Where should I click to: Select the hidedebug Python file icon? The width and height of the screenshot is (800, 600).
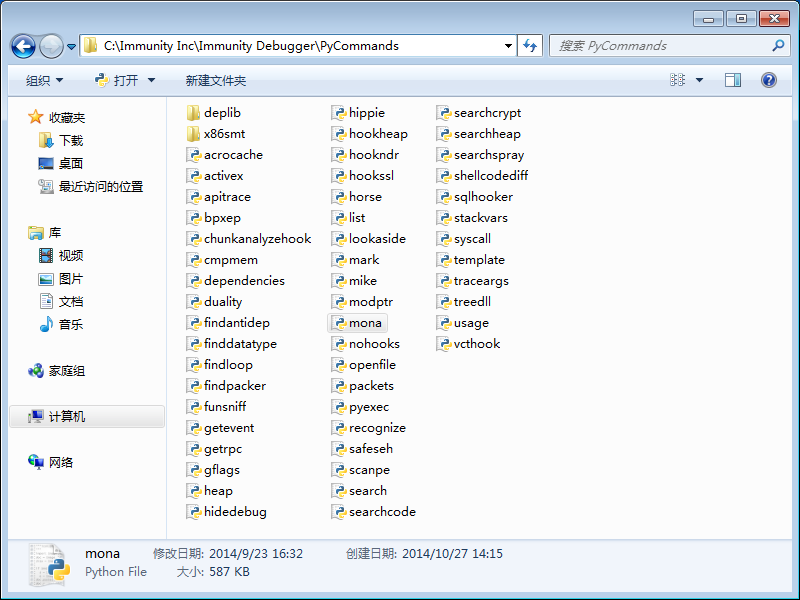pyautogui.click(x=193, y=512)
